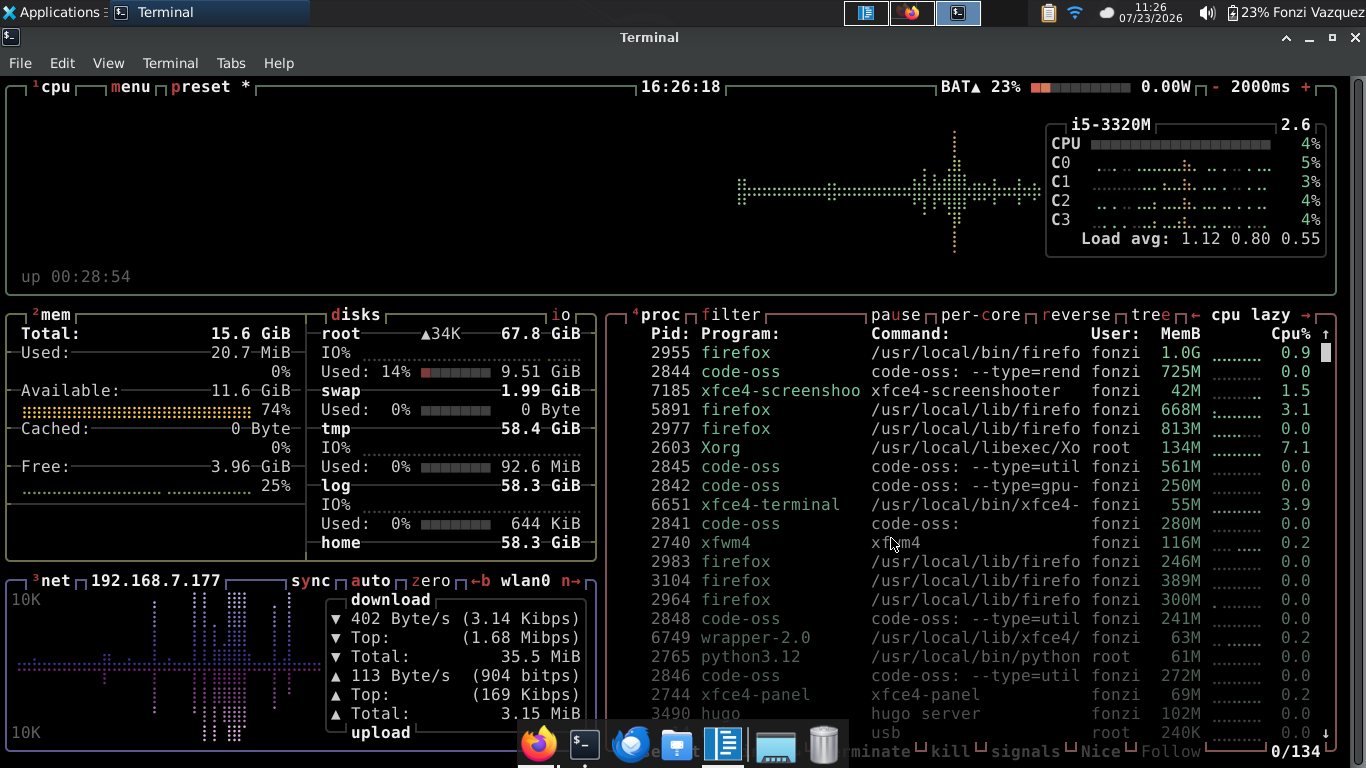Open the clipboard manager tray icon

click(x=1048, y=13)
